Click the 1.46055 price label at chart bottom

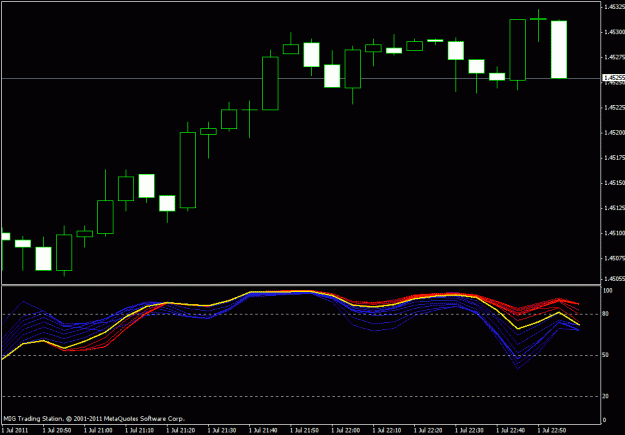pos(614,279)
